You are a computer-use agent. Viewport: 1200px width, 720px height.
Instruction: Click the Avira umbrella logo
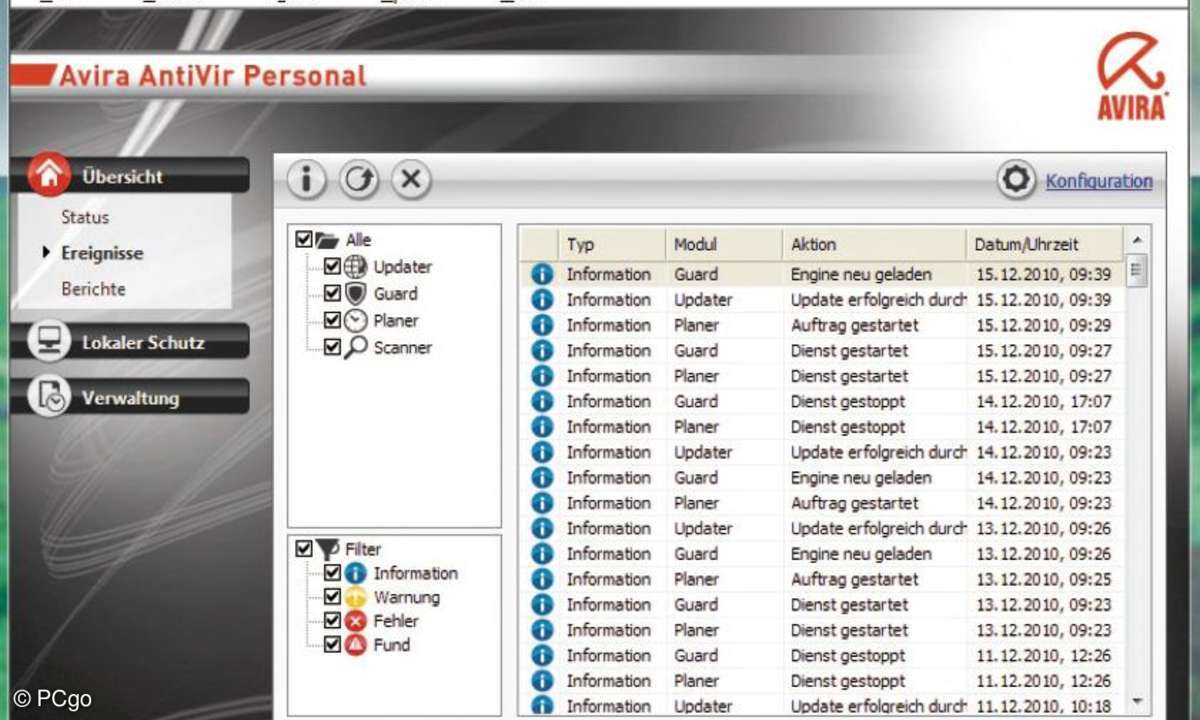click(x=1132, y=75)
